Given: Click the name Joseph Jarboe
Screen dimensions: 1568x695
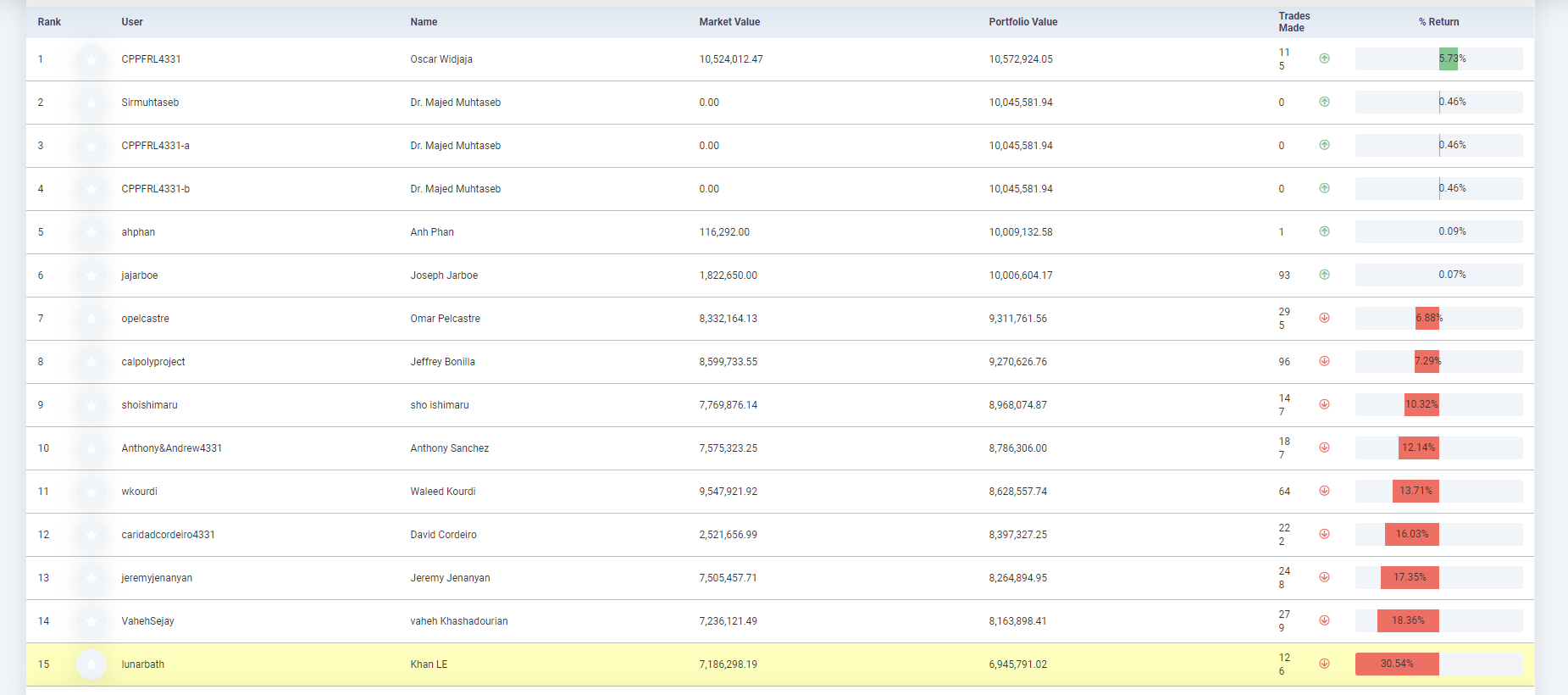Looking at the screenshot, I should [444, 275].
